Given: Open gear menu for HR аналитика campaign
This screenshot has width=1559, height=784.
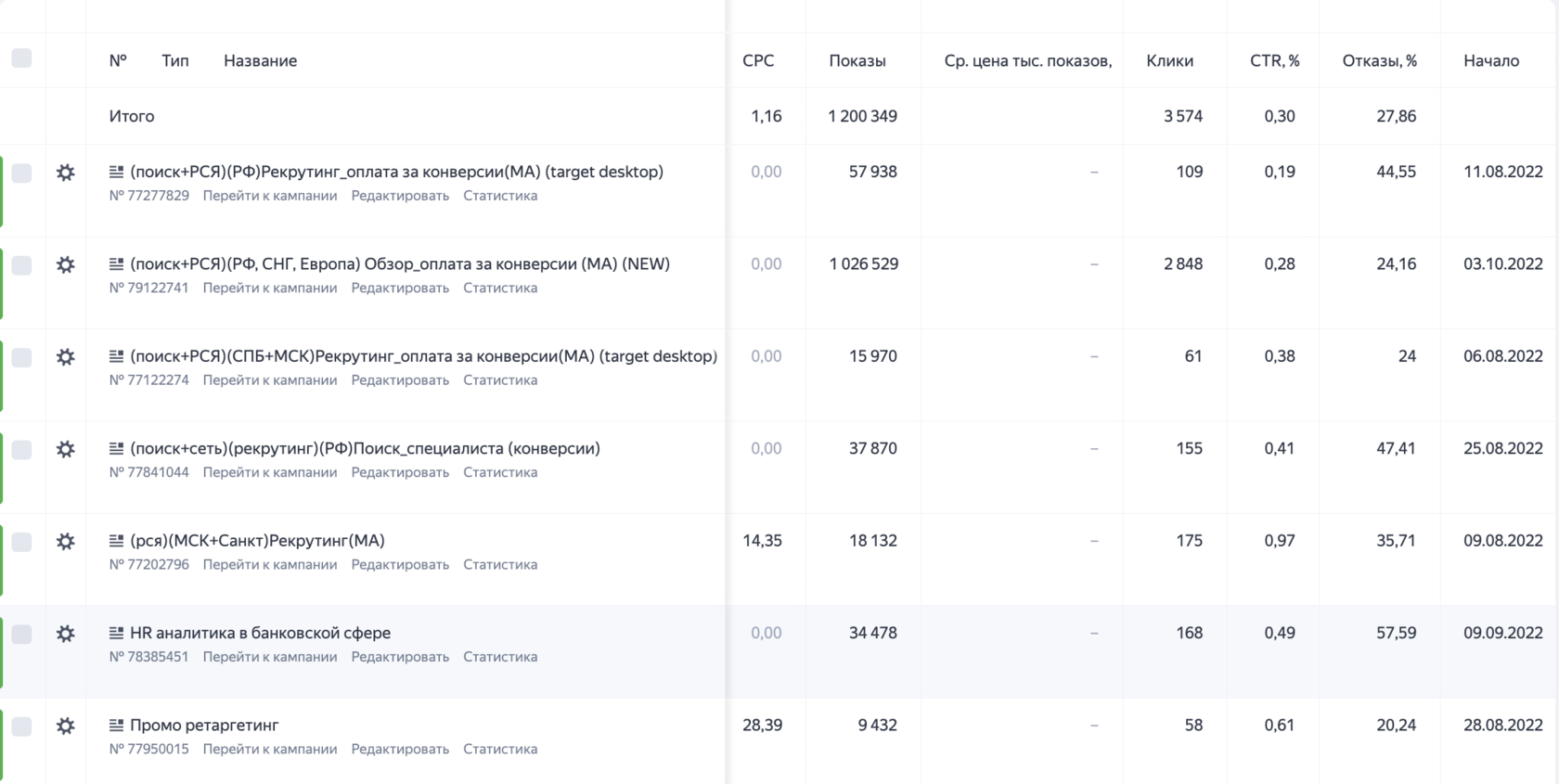Looking at the screenshot, I should pyautogui.click(x=65, y=634).
